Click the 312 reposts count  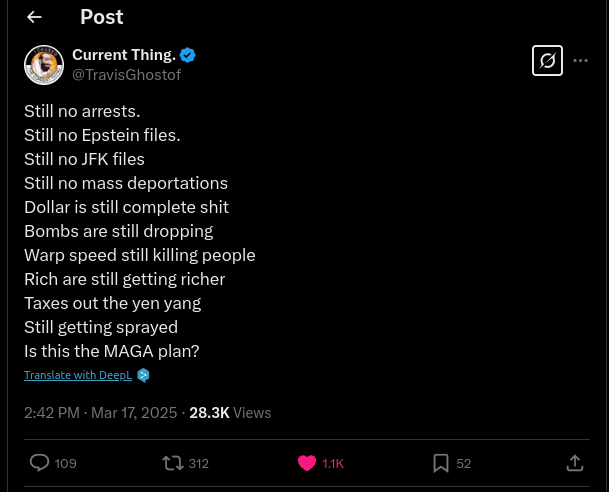coord(198,463)
